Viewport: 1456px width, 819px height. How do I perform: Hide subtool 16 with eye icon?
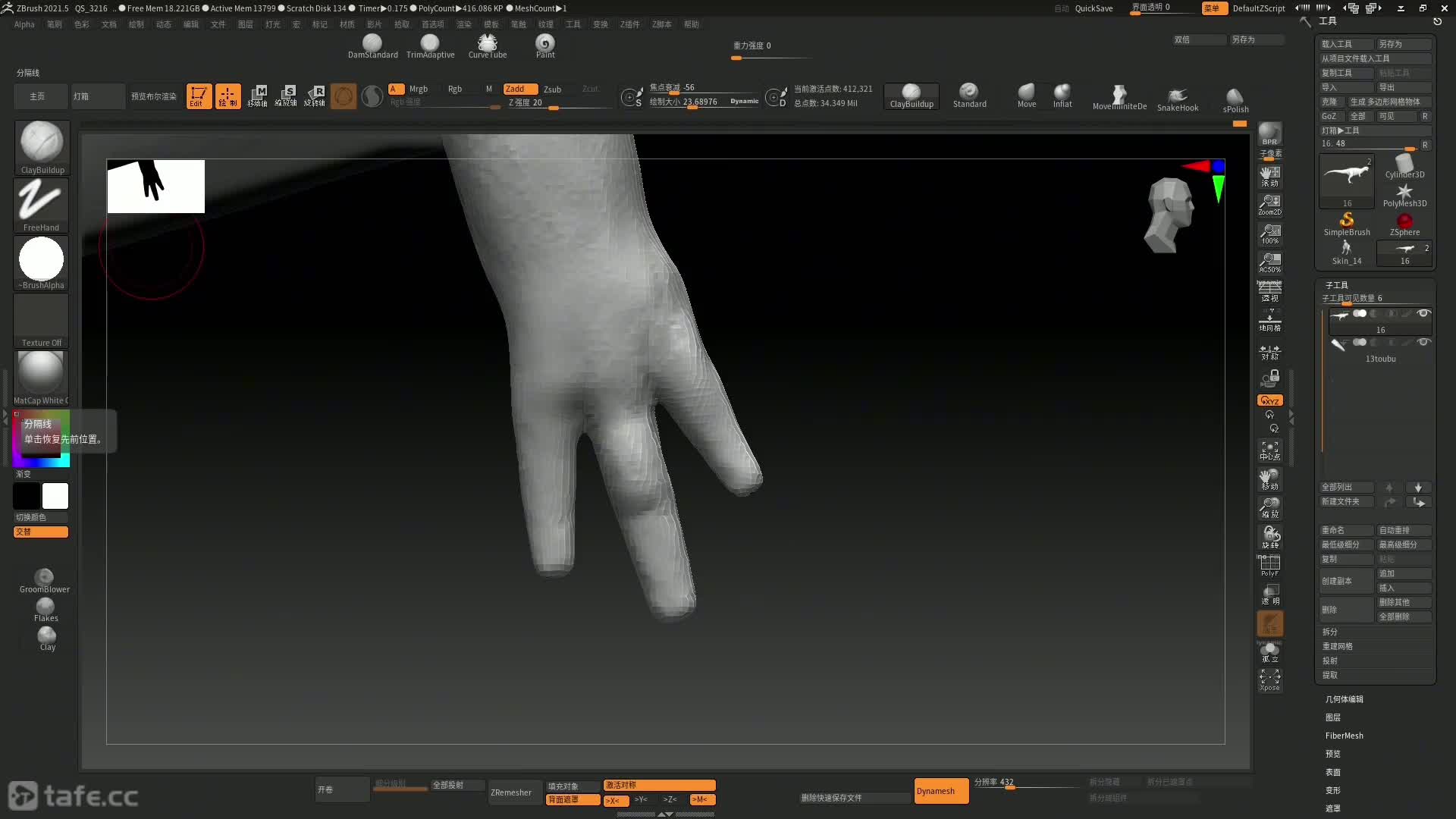(1423, 313)
